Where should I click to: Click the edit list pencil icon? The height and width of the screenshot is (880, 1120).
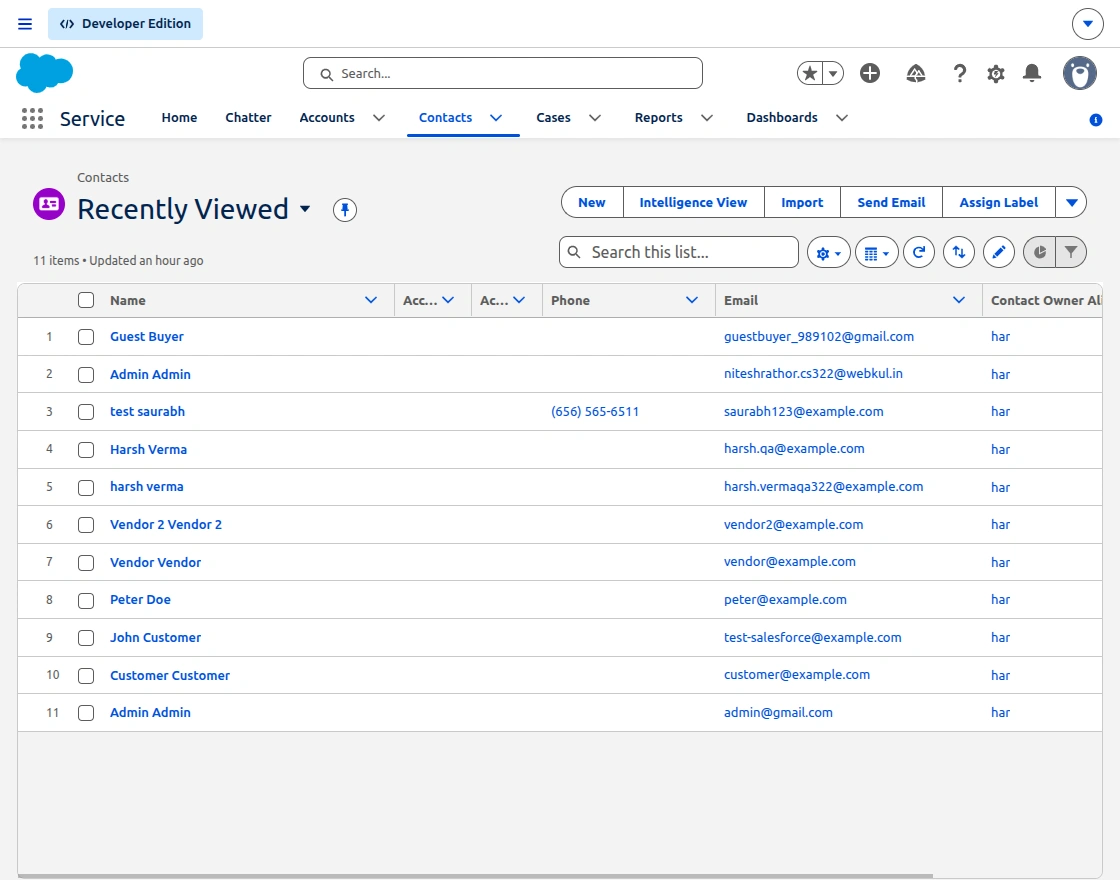tap(999, 253)
